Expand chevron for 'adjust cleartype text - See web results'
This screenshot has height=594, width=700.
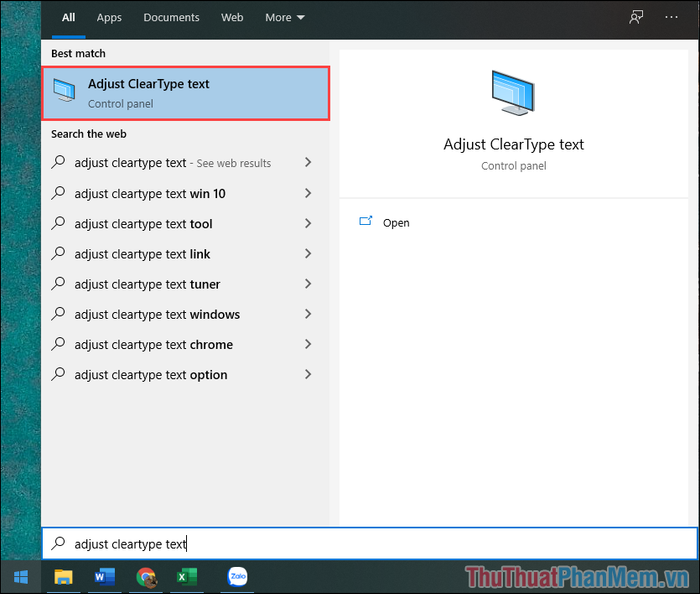[x=308, y=162]
